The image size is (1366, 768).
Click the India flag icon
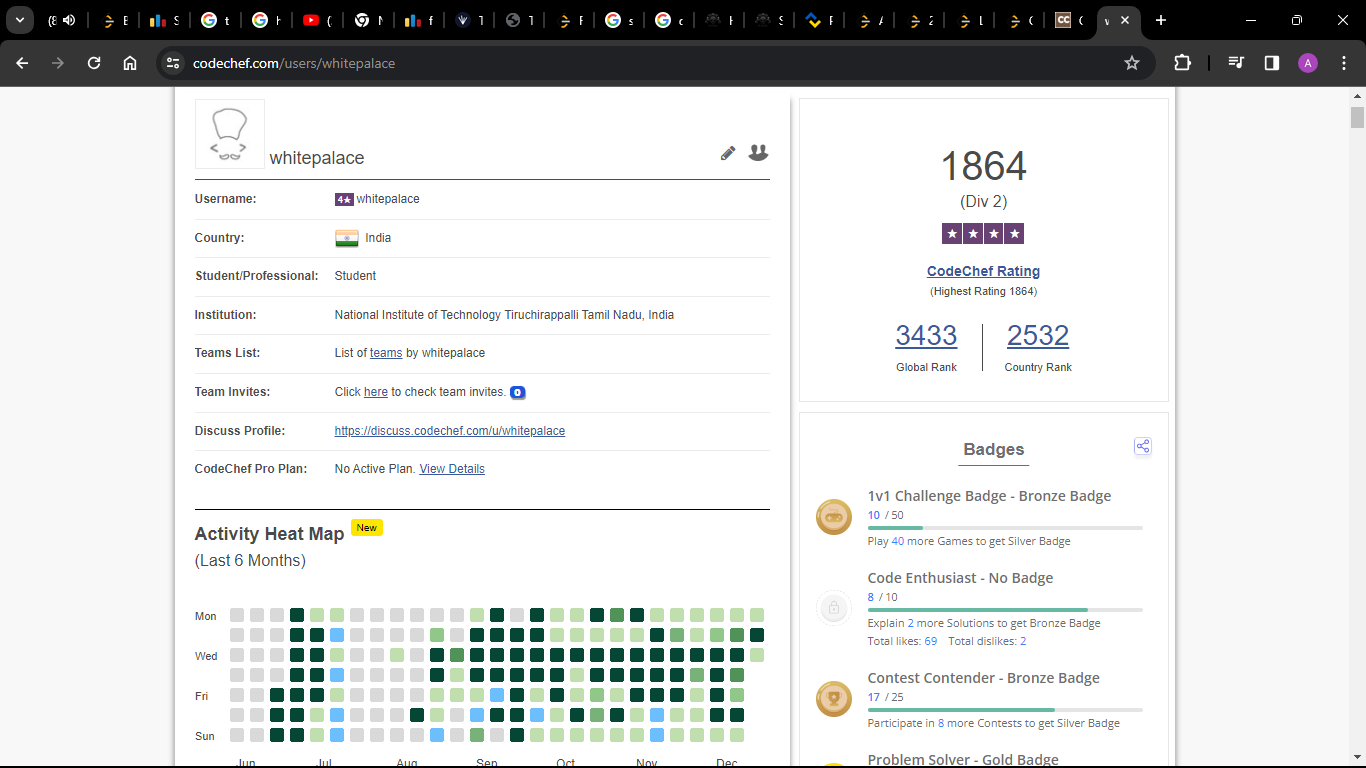click(346, 238)
